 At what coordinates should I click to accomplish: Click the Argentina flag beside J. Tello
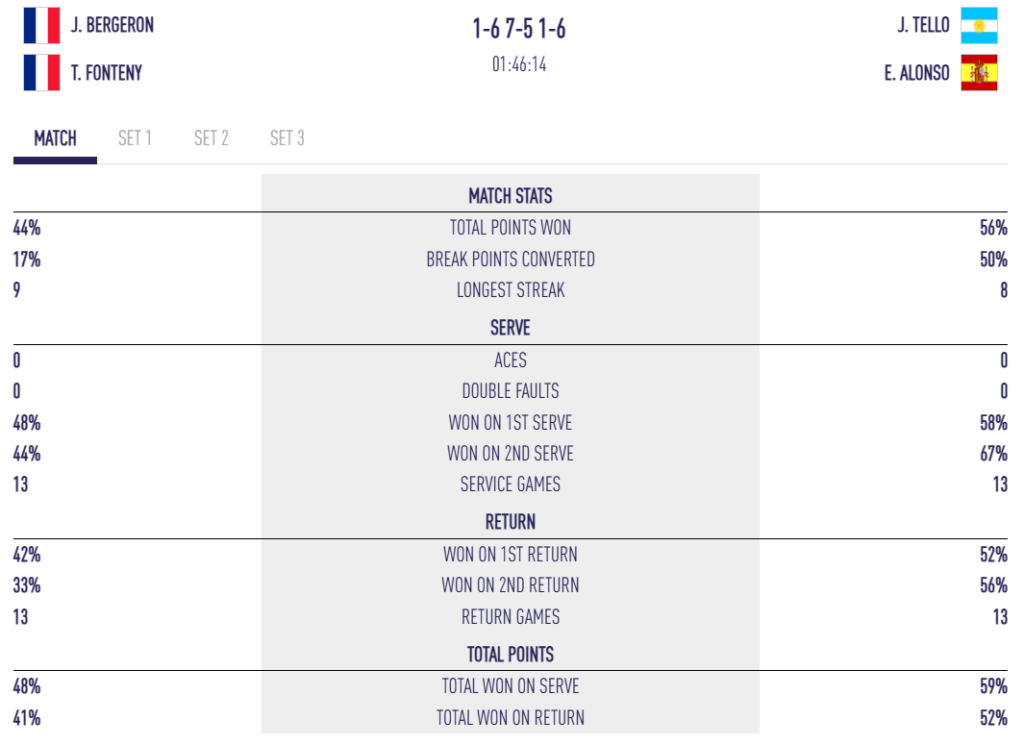(x=979, y=26)
